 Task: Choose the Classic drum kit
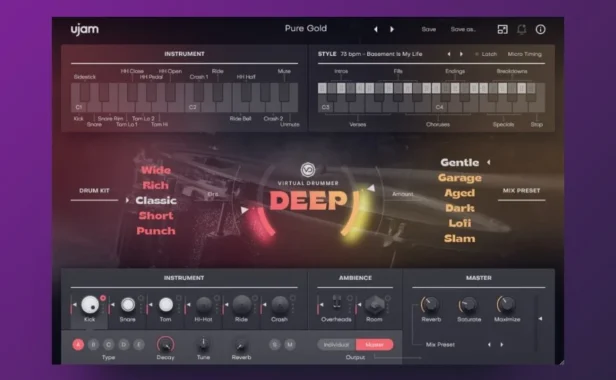(156, 200)
